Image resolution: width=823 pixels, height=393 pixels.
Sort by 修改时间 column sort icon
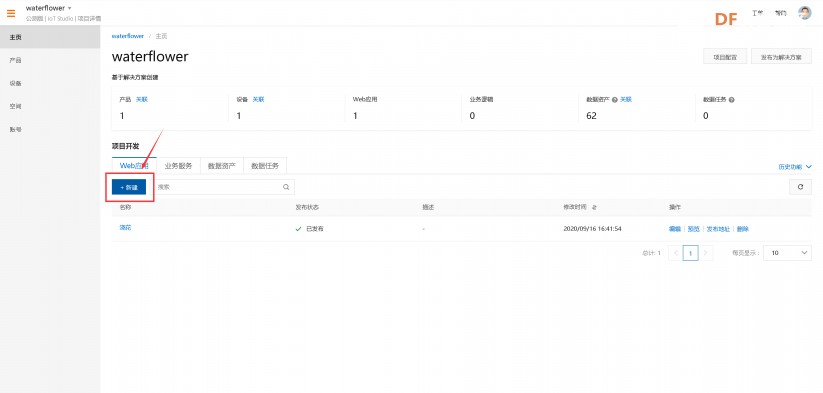[594, 207]
